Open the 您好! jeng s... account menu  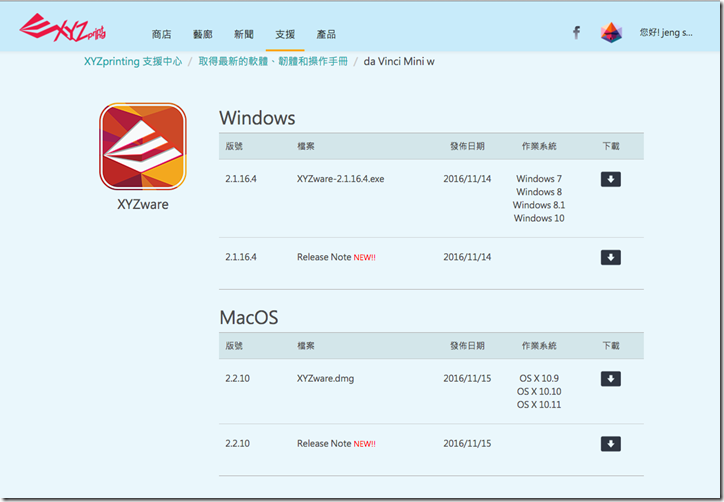[666, 32]
